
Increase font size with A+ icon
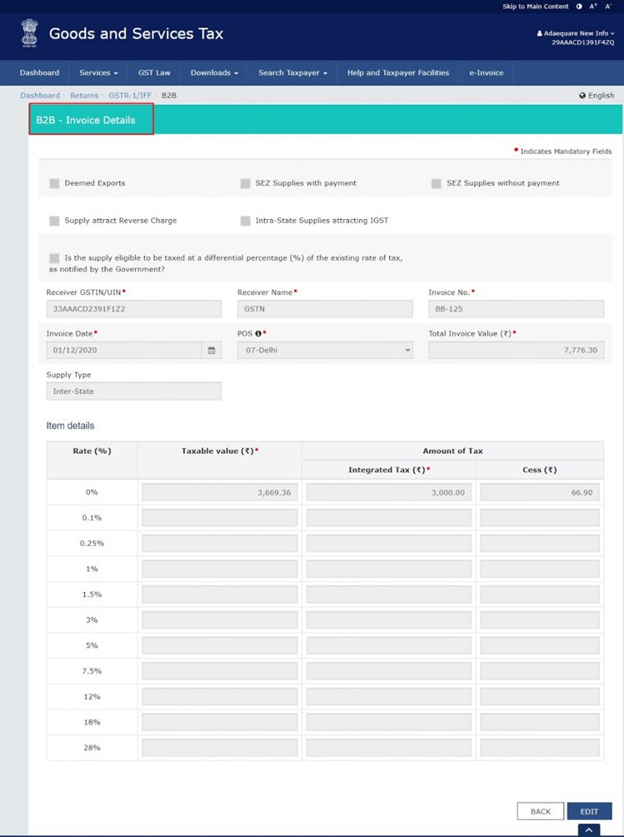[x=594, y=6]
